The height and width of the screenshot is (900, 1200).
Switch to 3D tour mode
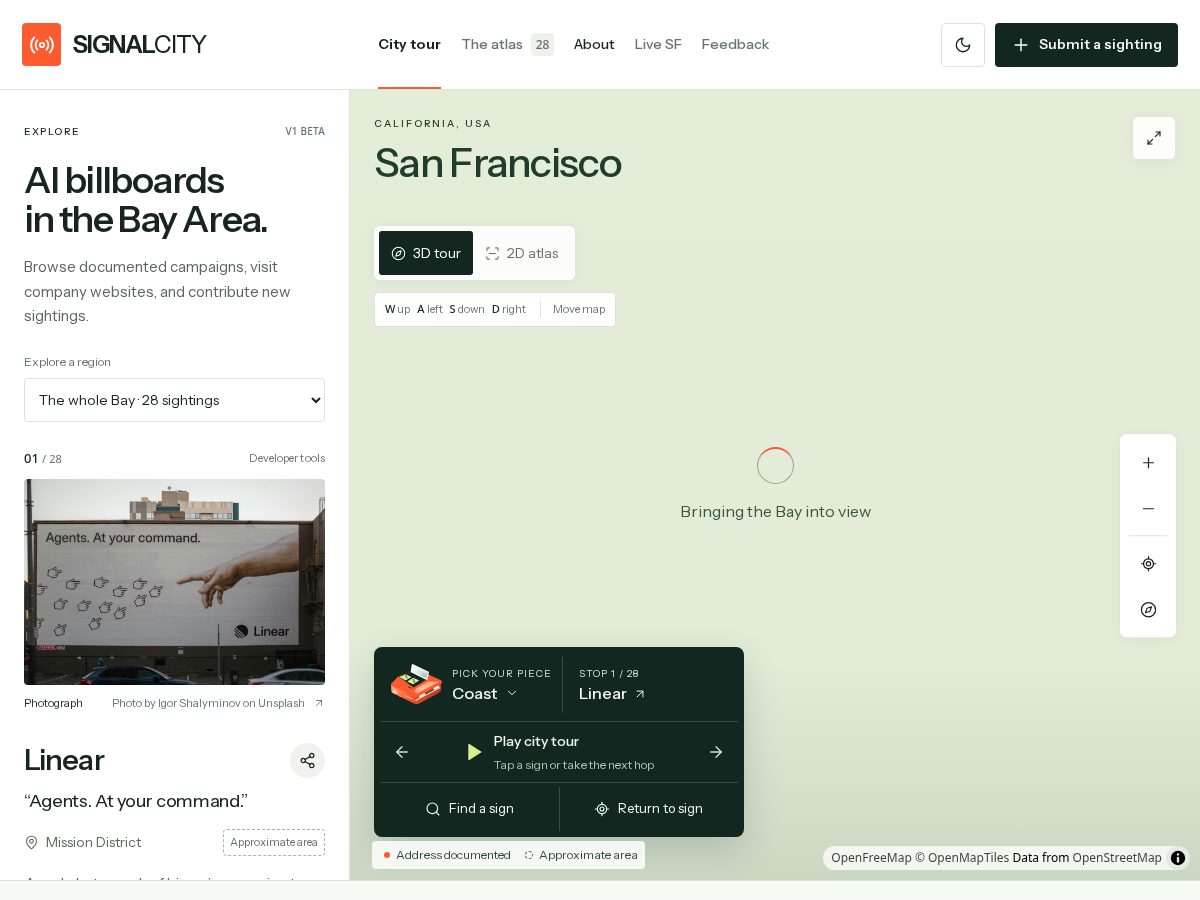pyautogui.click(x=426, y=253)
